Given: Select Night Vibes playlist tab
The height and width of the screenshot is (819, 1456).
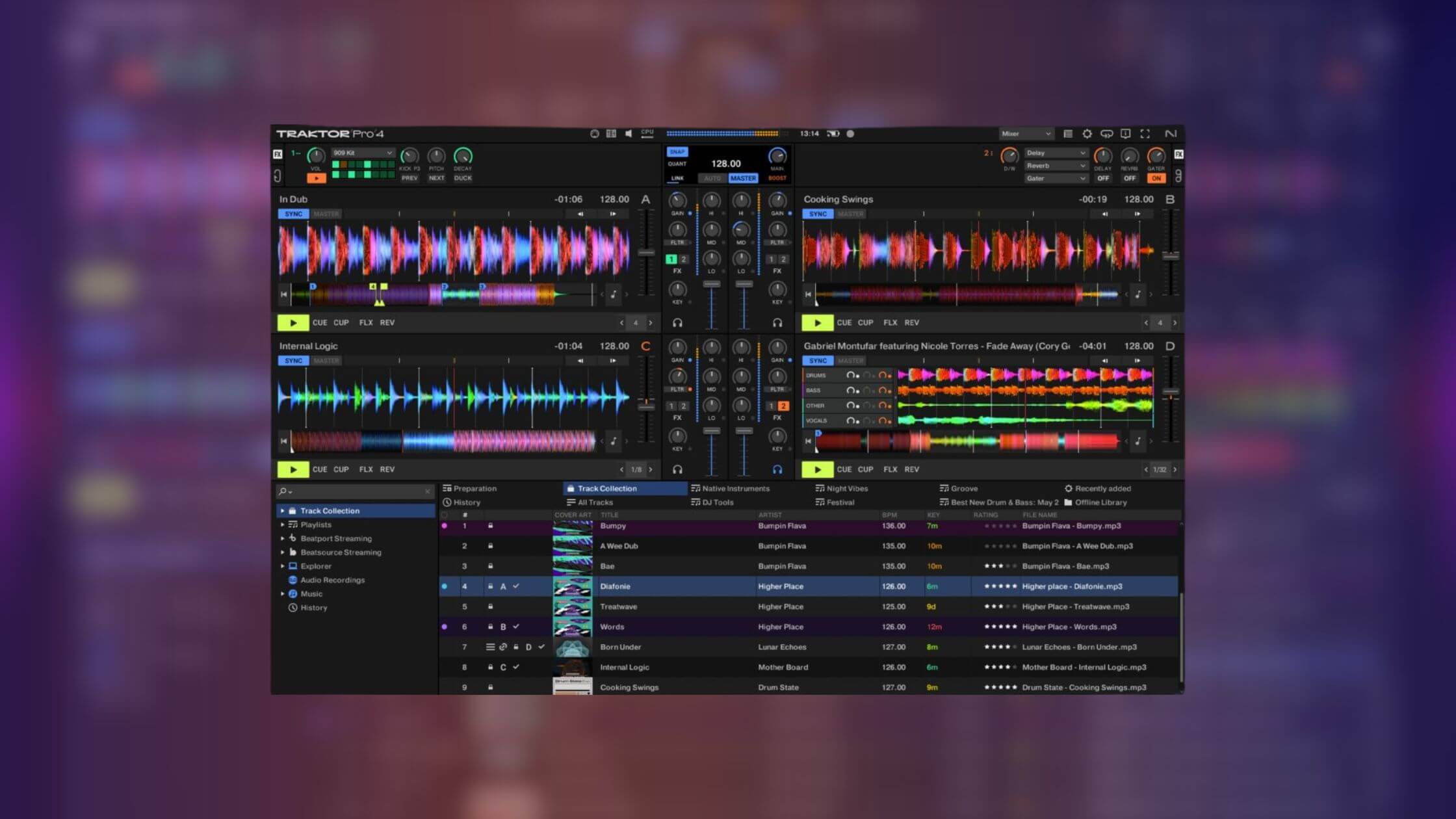Looking at the screenshot, I should pos(842,489).
